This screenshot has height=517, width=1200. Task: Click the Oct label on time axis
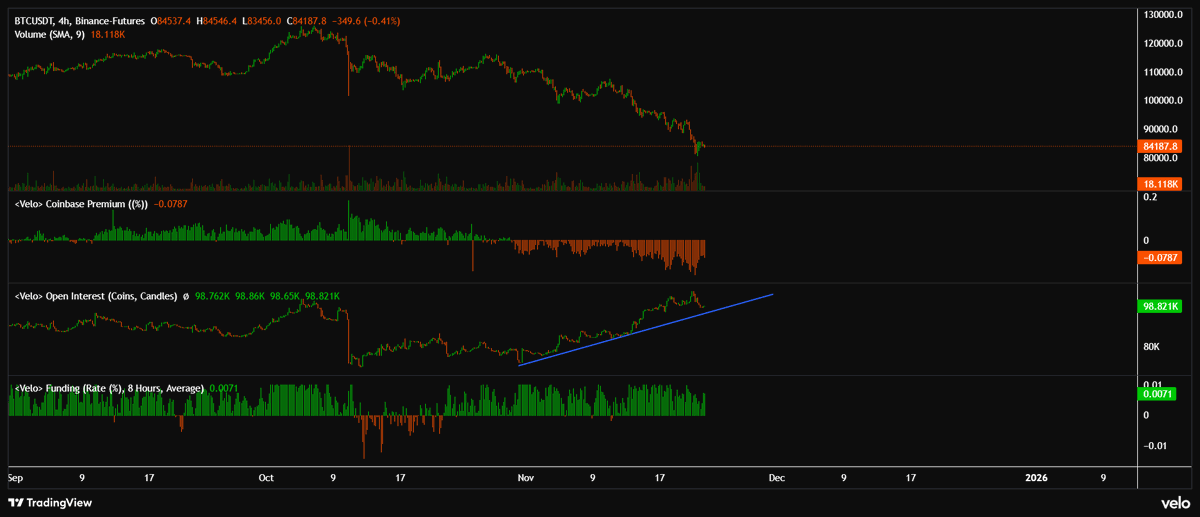266,478
